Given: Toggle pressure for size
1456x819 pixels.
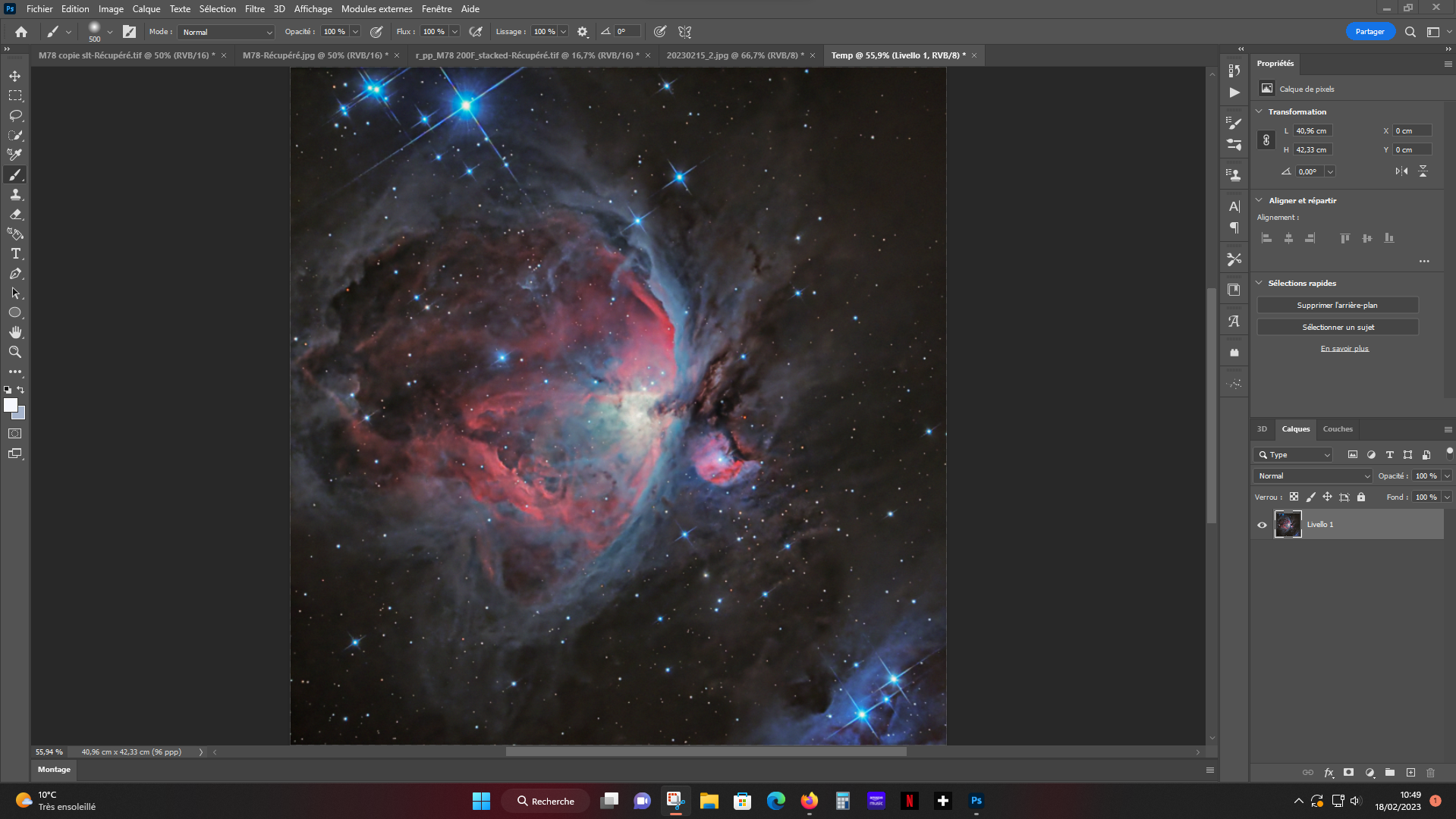Looking at the screenshot, I should (660, 32).
